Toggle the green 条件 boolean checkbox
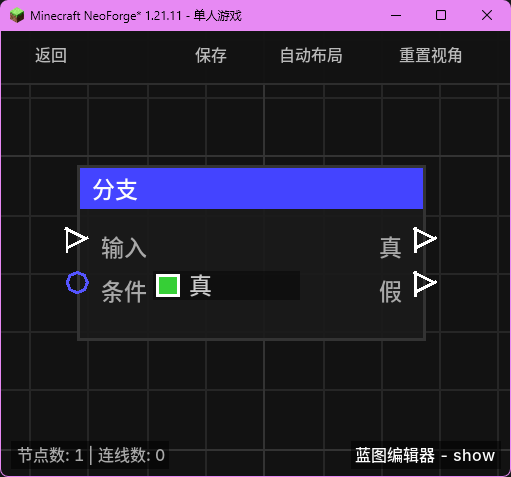This screenshot has width=511, height=477. click(168, 285)
